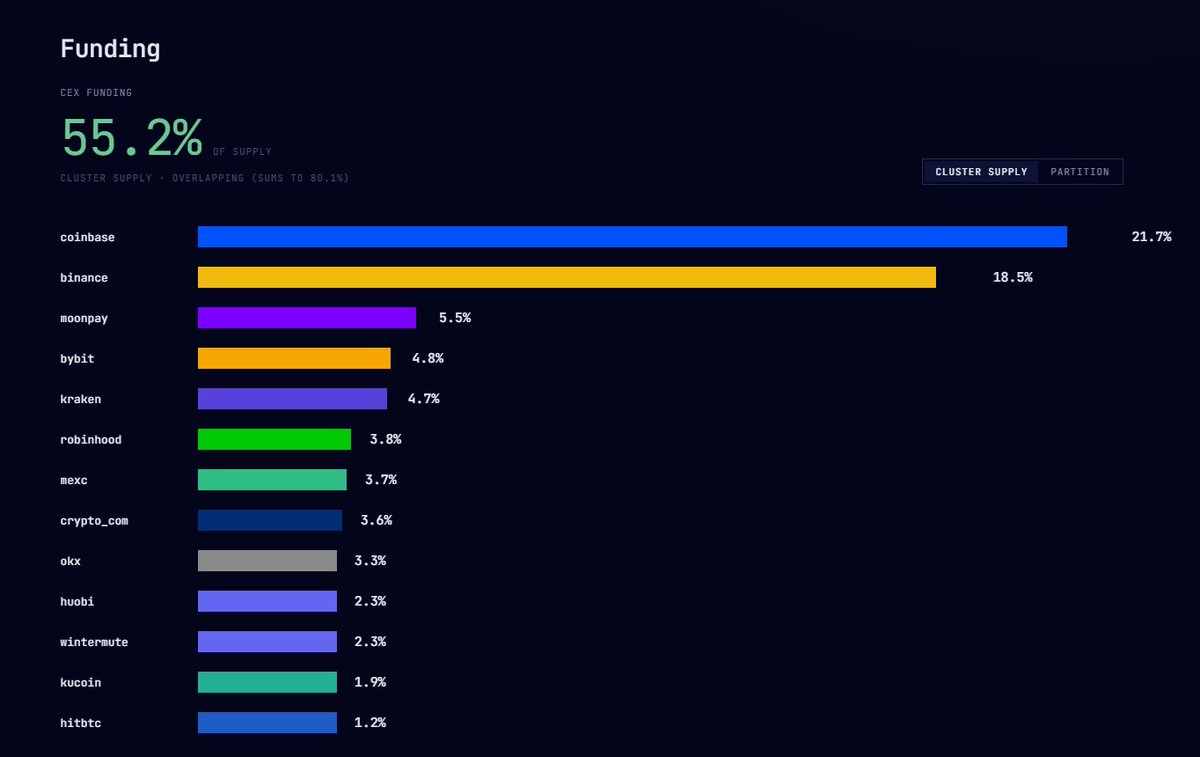Click the huobi label
This screenshot has width=1200, height=757.
[x=77, y=602]
